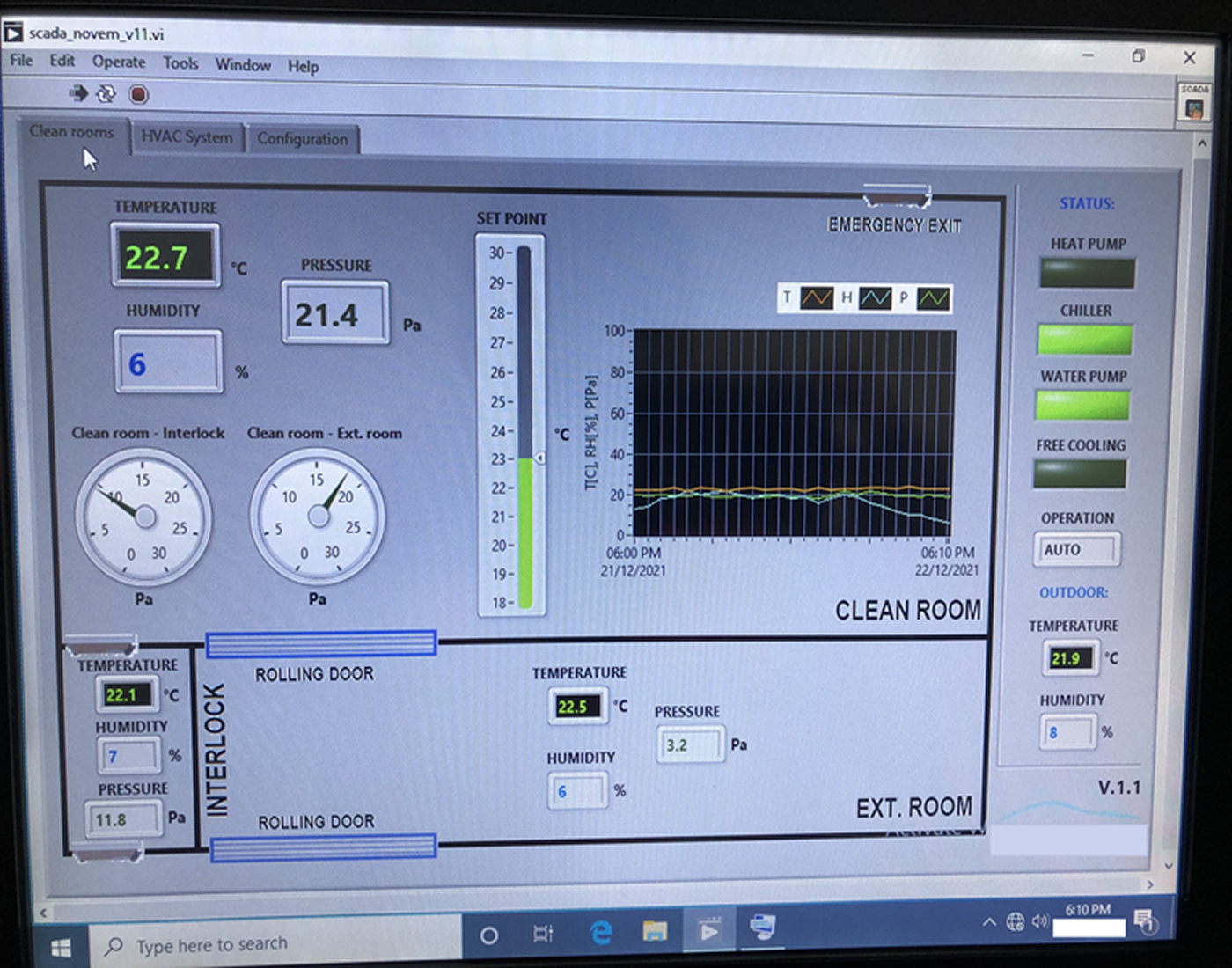Open the Operation AUTO mode selector
The width and height of the screenshot is (1232, 968).
(1076, 550)
